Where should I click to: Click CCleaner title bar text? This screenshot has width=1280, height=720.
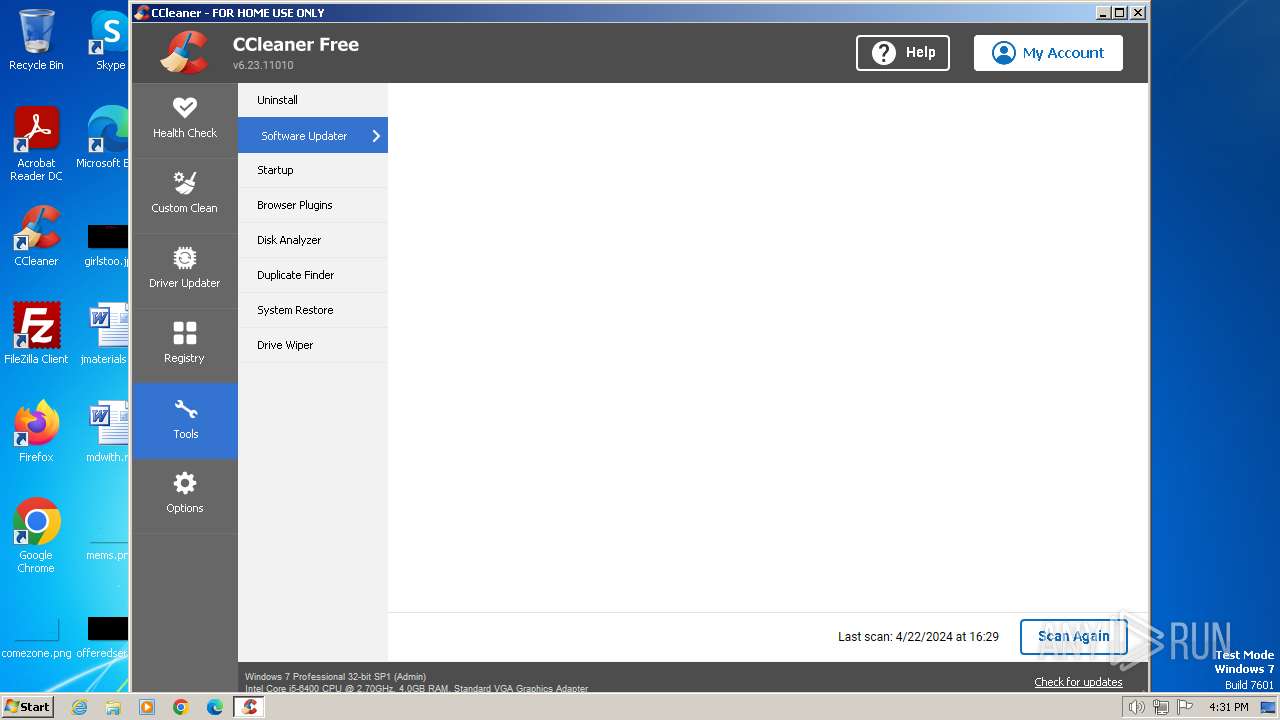[x=238, y=13]
